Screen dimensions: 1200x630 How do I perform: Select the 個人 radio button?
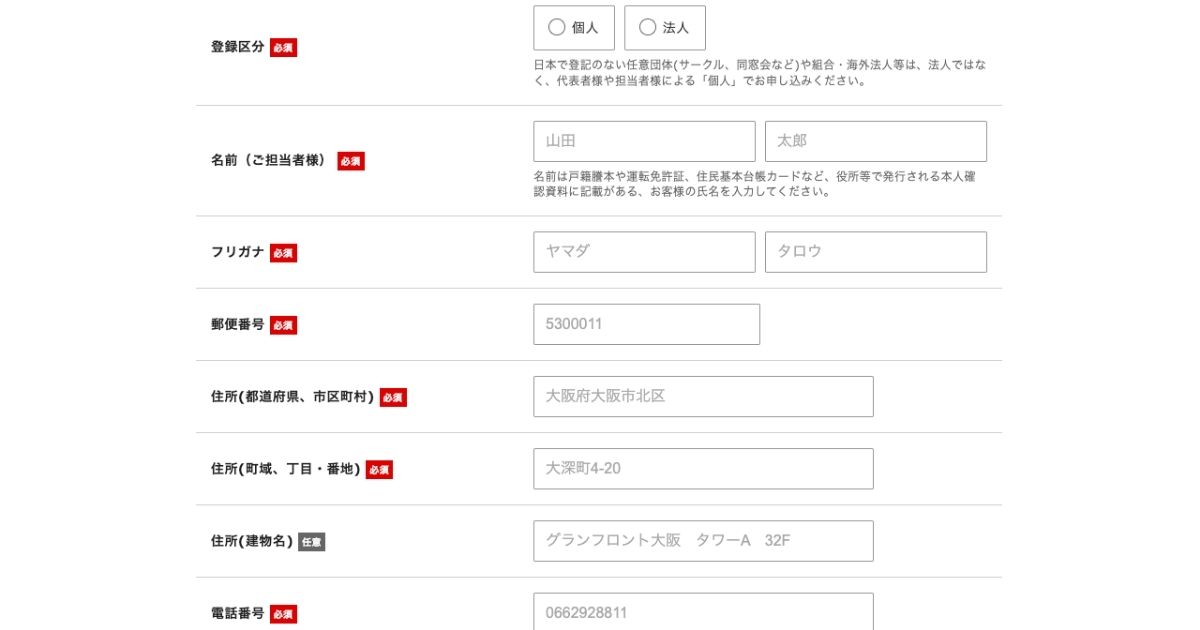(x=557, y=28)
